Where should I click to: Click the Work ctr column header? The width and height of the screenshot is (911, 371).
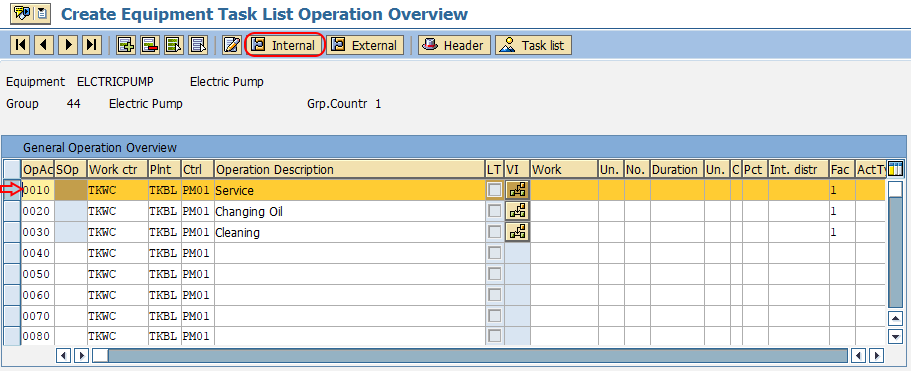[117, 169]
